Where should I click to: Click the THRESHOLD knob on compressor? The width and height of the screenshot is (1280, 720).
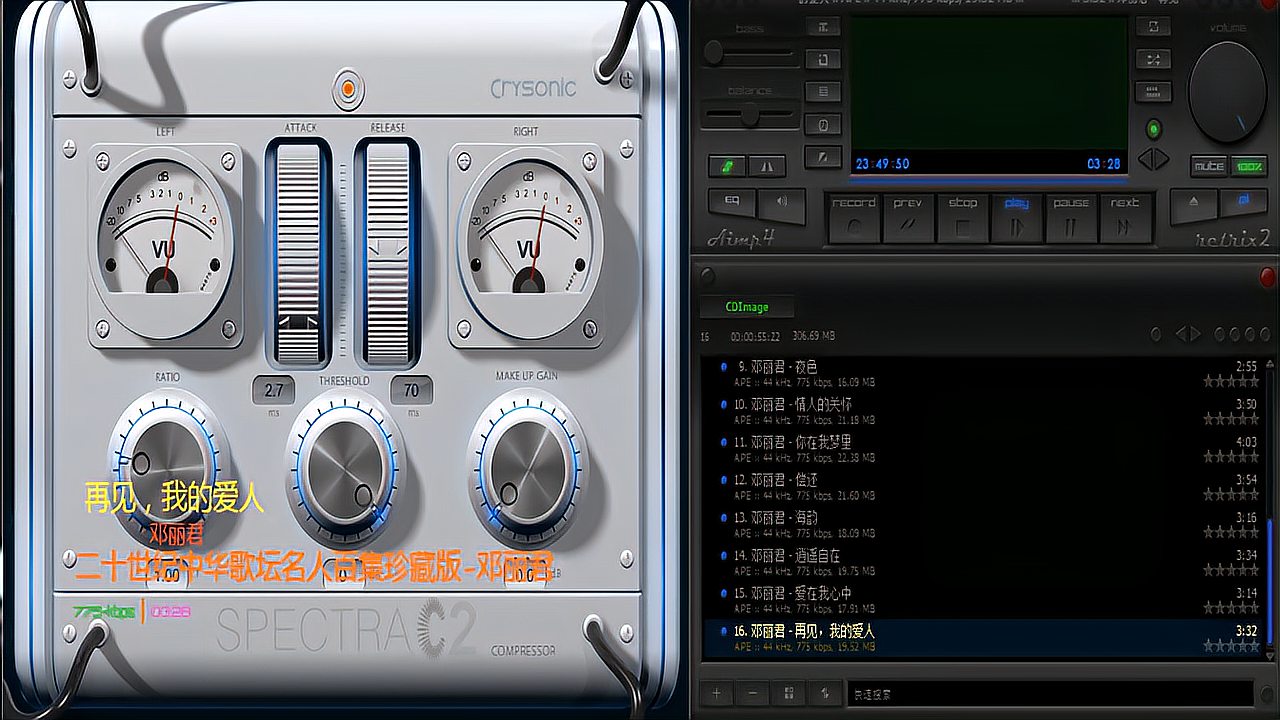(346, 467)
